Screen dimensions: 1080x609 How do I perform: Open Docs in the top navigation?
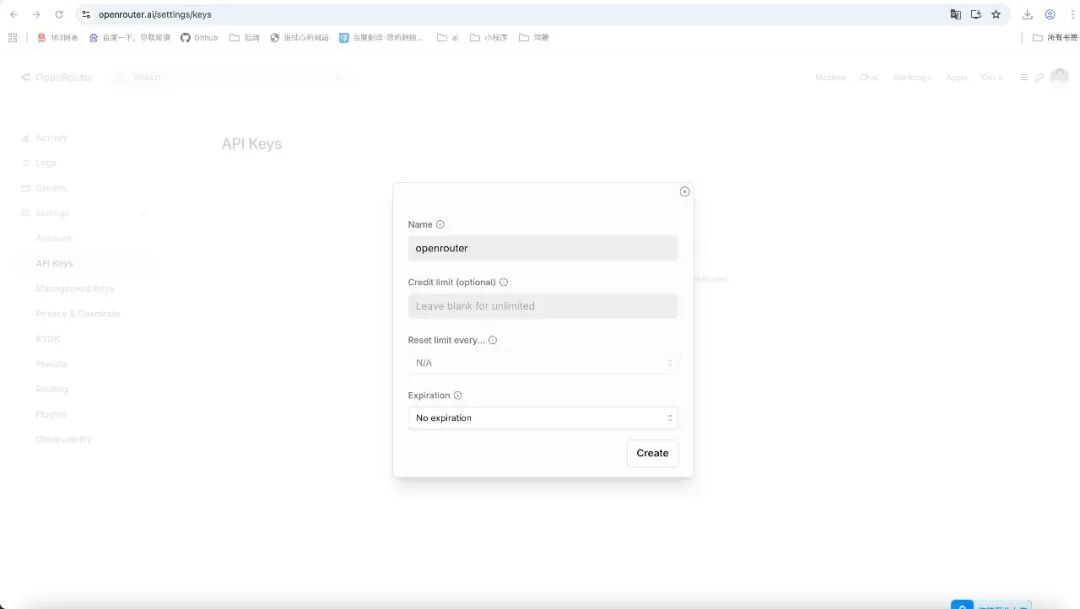point(992,77)
